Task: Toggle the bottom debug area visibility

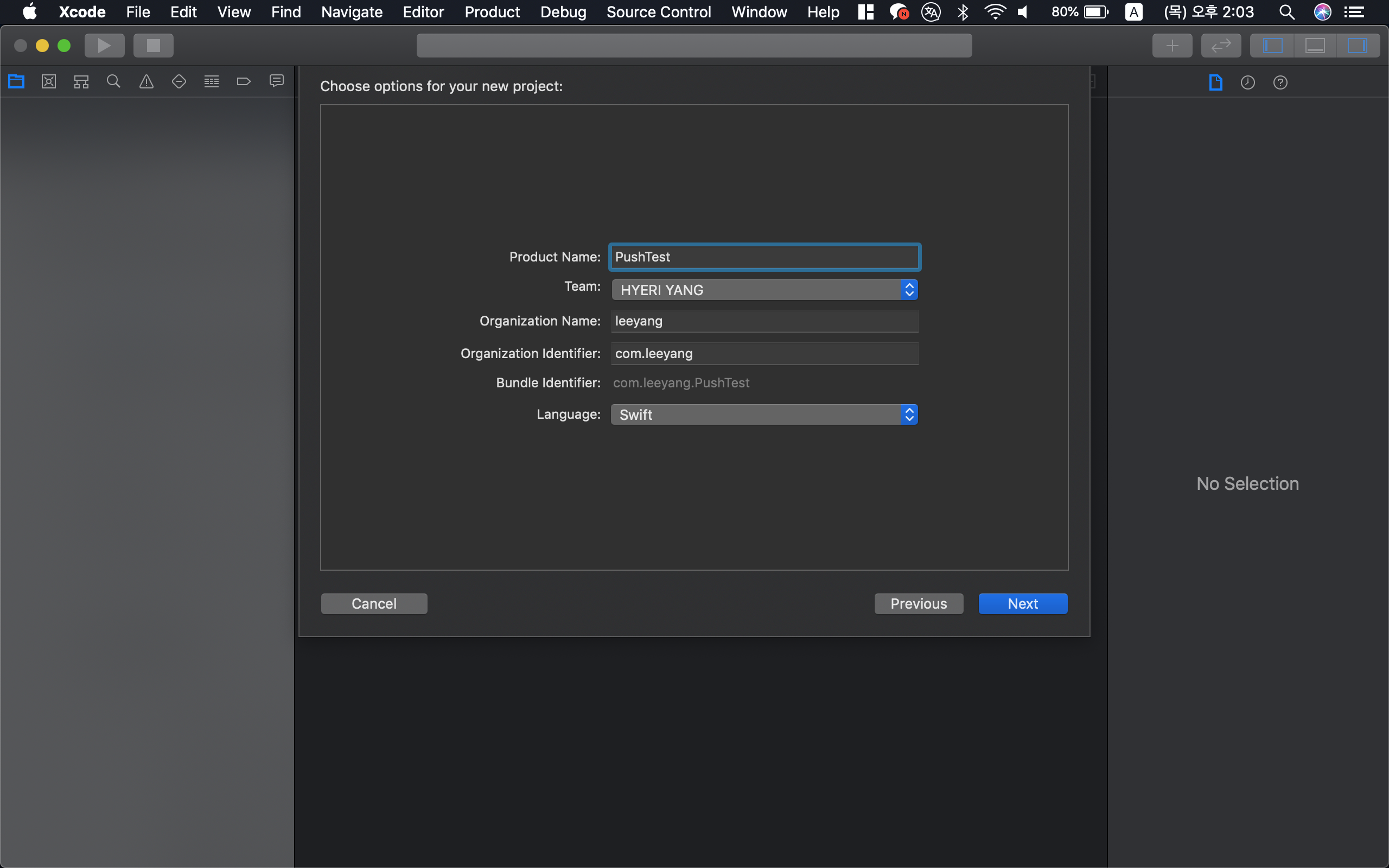Action: click(x=1315, y=46)
